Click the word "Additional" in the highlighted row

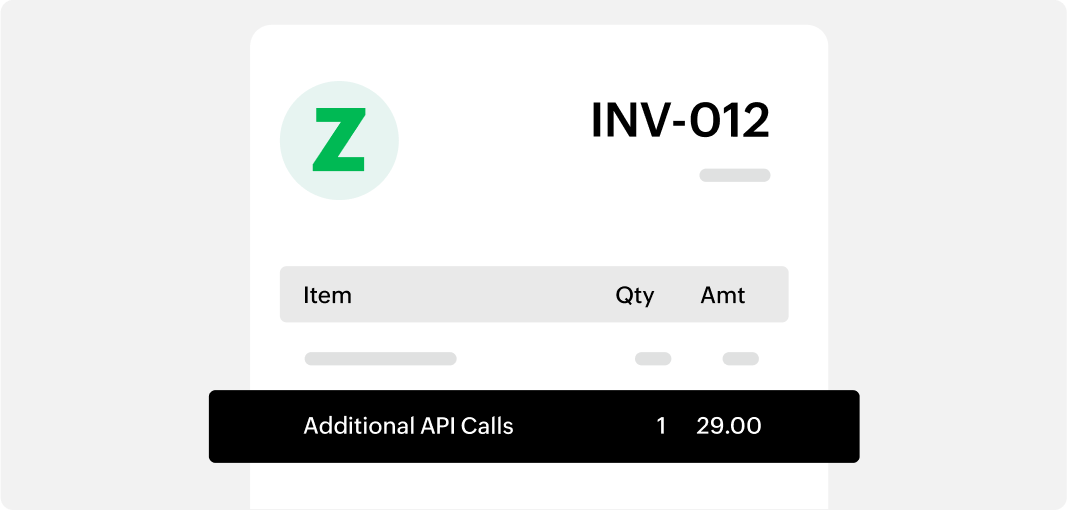click(352, 426)
